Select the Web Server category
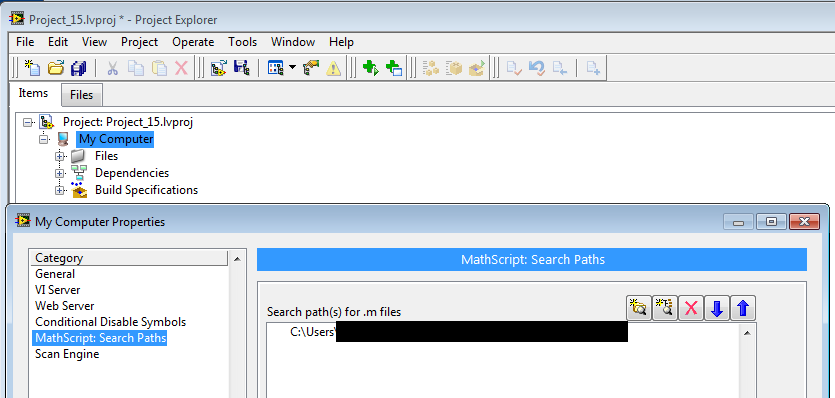 (64, 306)
